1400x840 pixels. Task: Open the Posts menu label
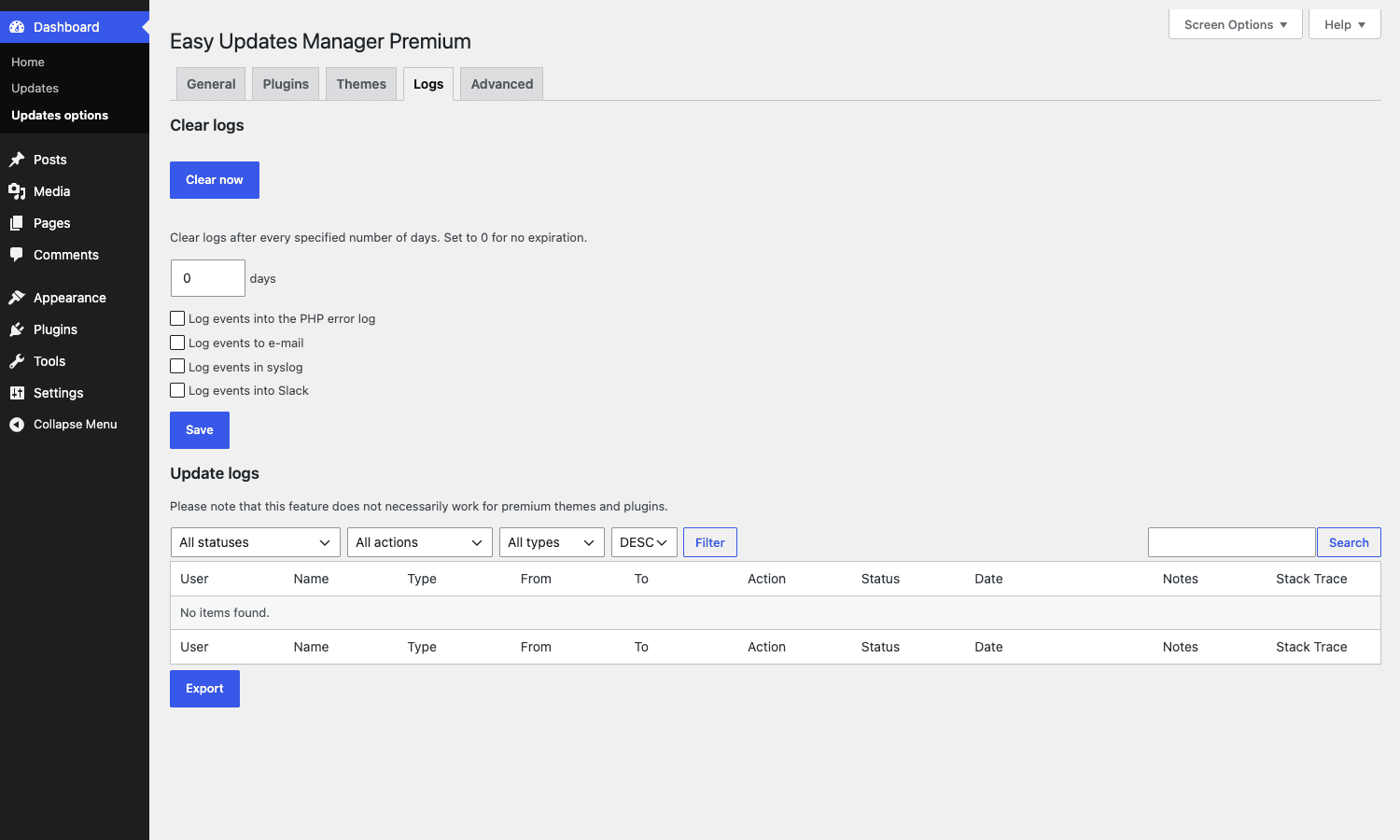point(50,160)
